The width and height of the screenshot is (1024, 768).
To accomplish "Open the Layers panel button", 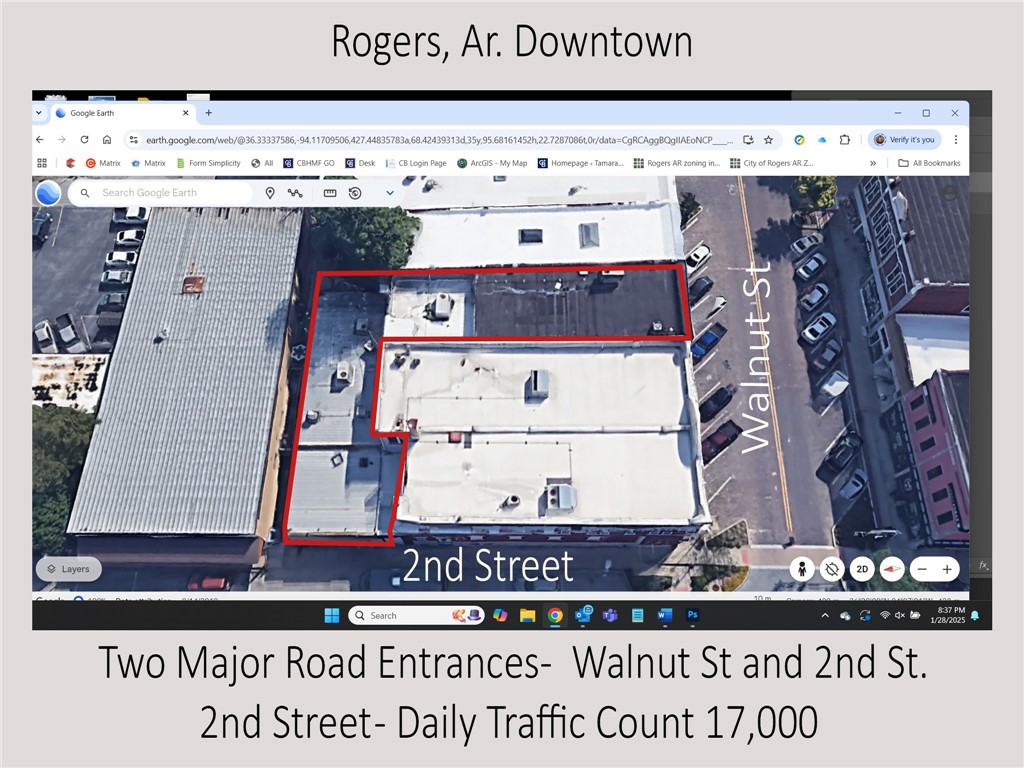I will [x=69, y=569].
